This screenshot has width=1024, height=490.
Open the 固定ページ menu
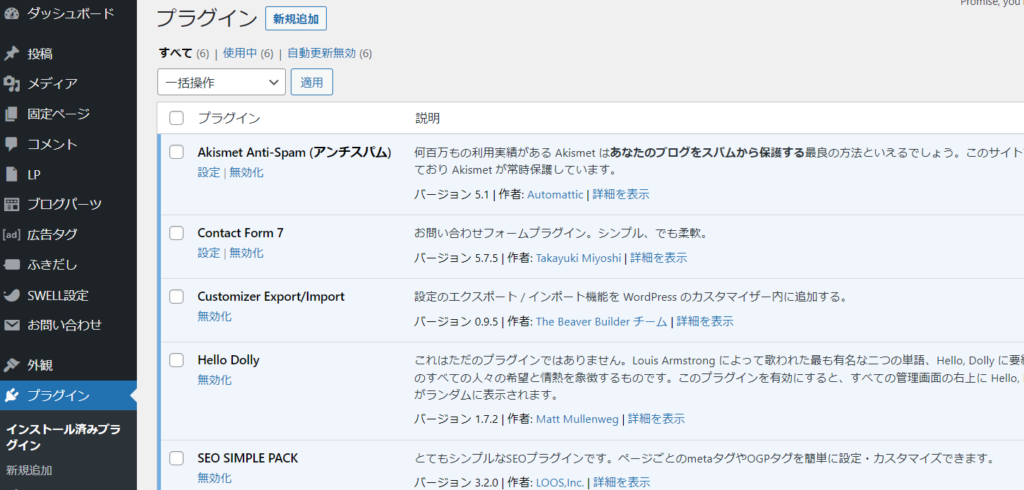coord(58,114)
